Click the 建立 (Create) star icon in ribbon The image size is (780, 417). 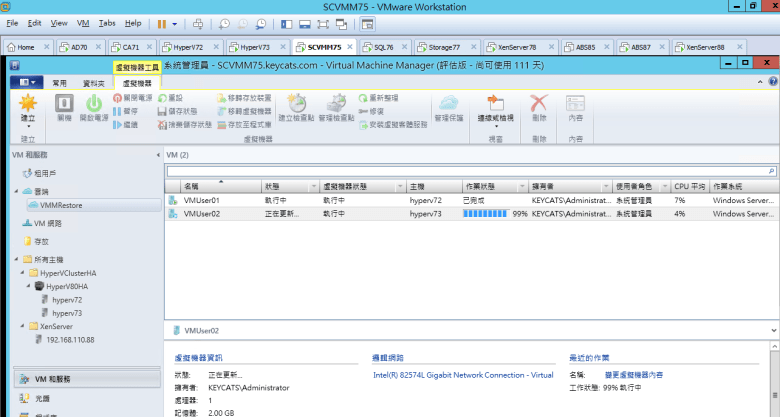tap(27, 103)
